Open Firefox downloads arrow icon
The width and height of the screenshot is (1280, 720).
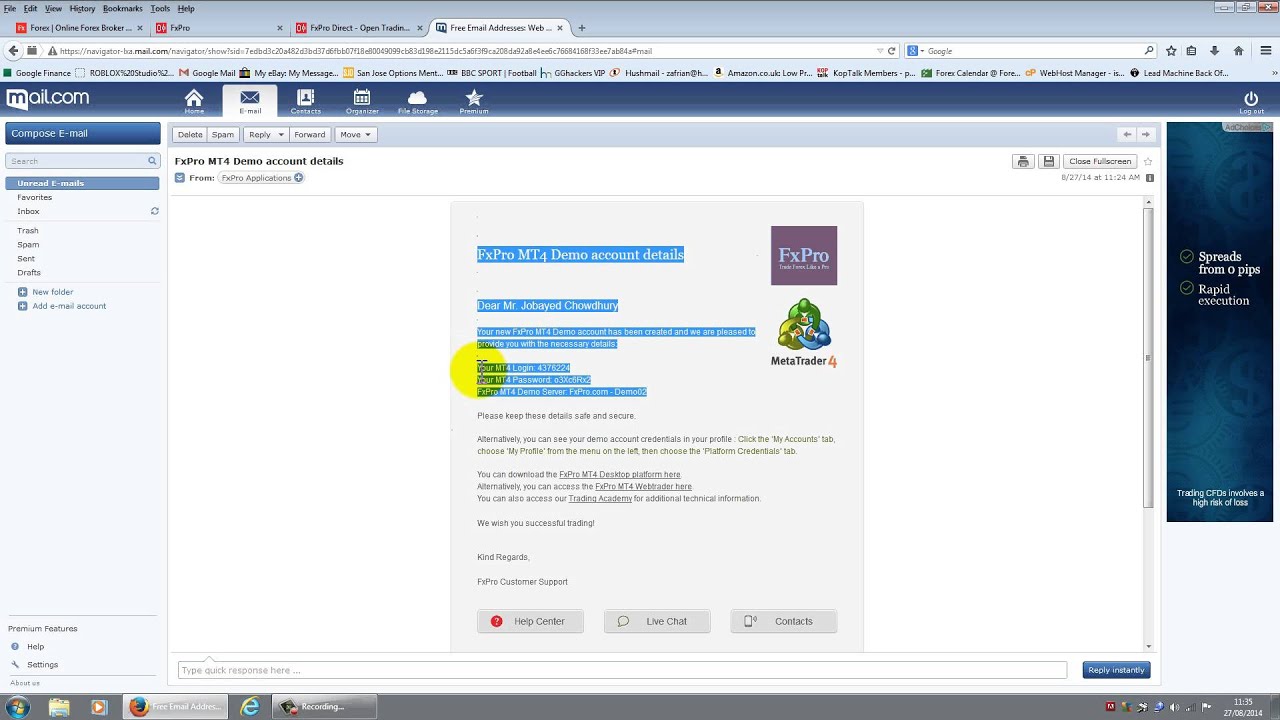[x=1215, y=51]
